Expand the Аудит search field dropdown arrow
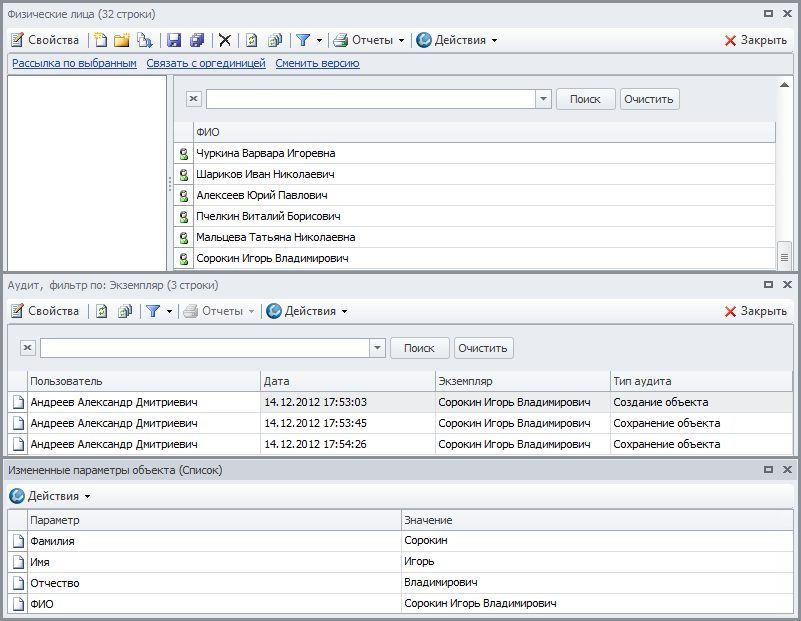 [377, 348]
